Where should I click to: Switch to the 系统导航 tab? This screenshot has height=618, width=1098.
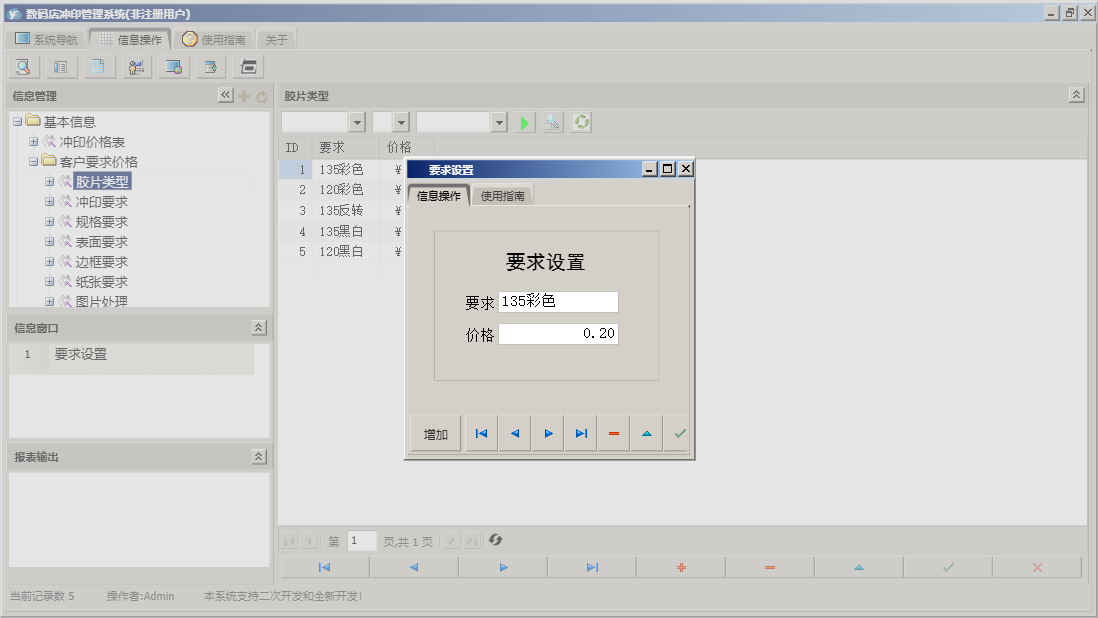(46, 40)
